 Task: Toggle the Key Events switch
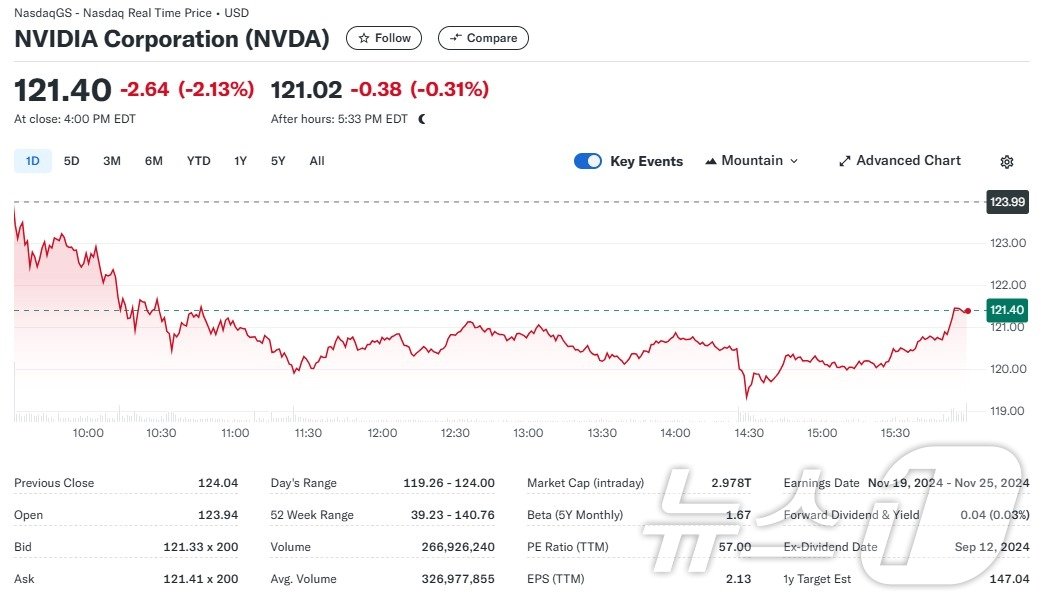pyautogui.click(x=588, y=161)
